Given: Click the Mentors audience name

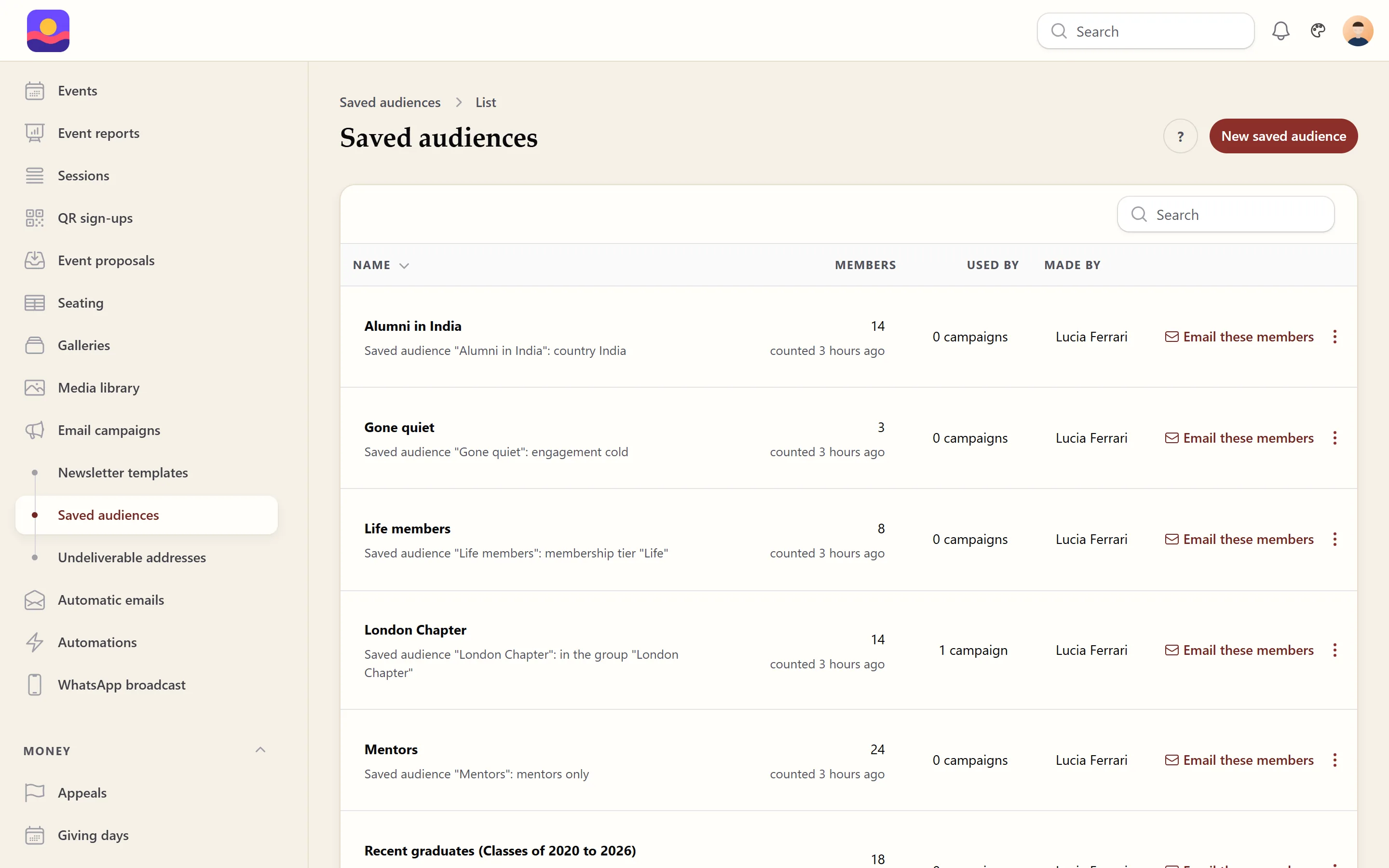Looking at the screenshot, I should [391, 750].
